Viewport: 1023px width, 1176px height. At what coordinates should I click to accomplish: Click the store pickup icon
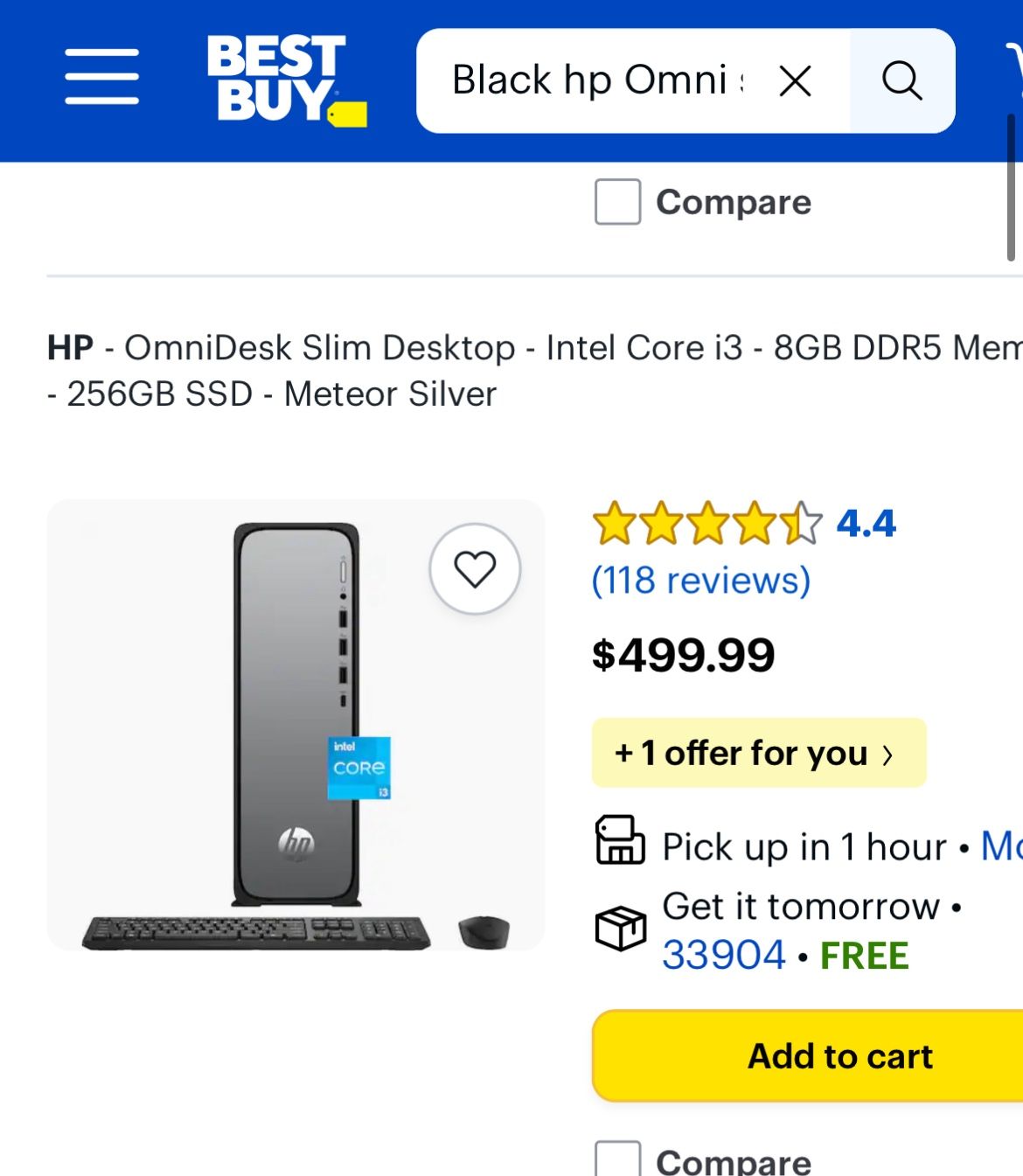[x=620, y=841]
